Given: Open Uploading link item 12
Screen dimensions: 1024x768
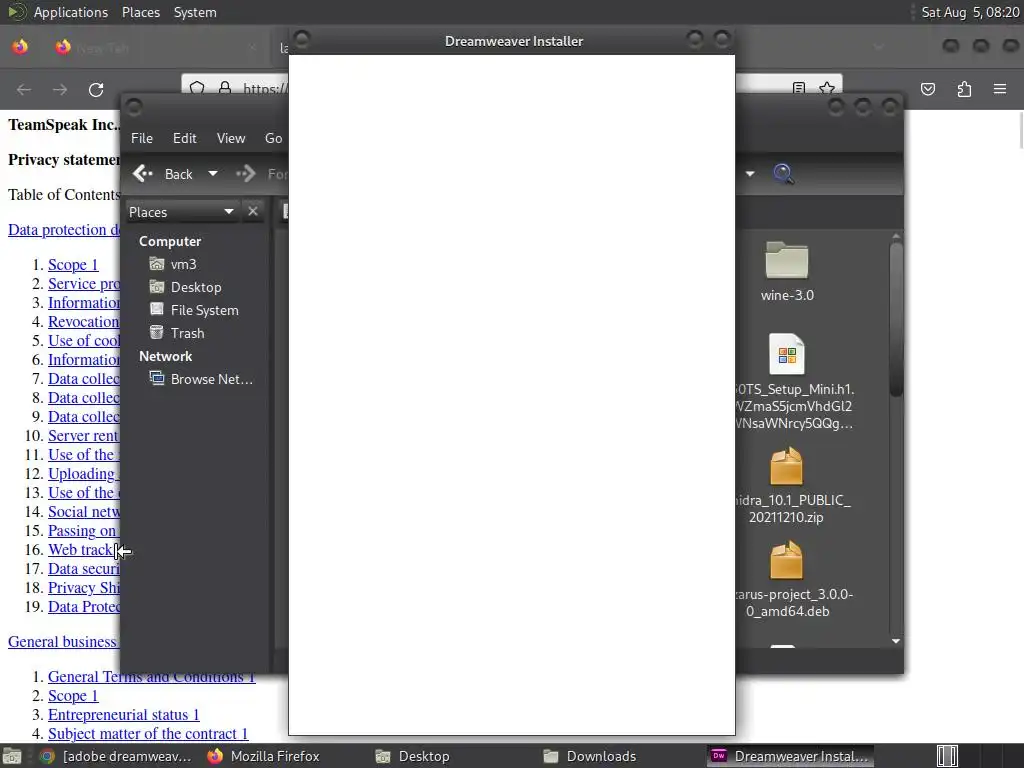Looking at the screenshot, I should [82, 473].
